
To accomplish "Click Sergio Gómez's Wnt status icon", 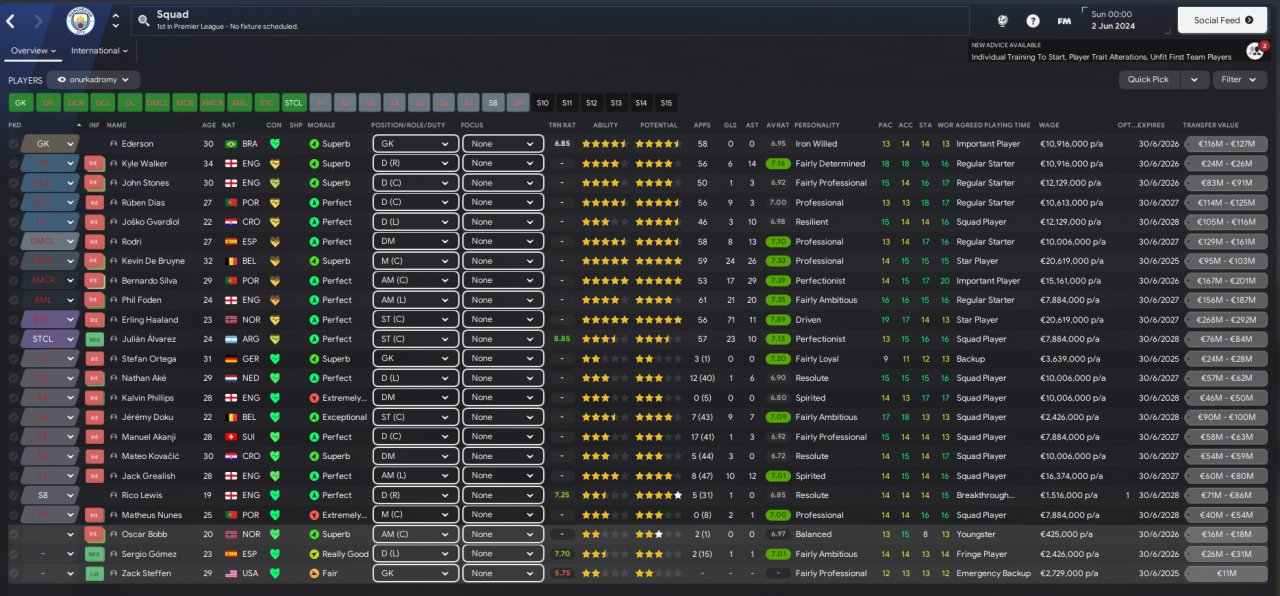I will pyautogui.click(x=94, y=554).
